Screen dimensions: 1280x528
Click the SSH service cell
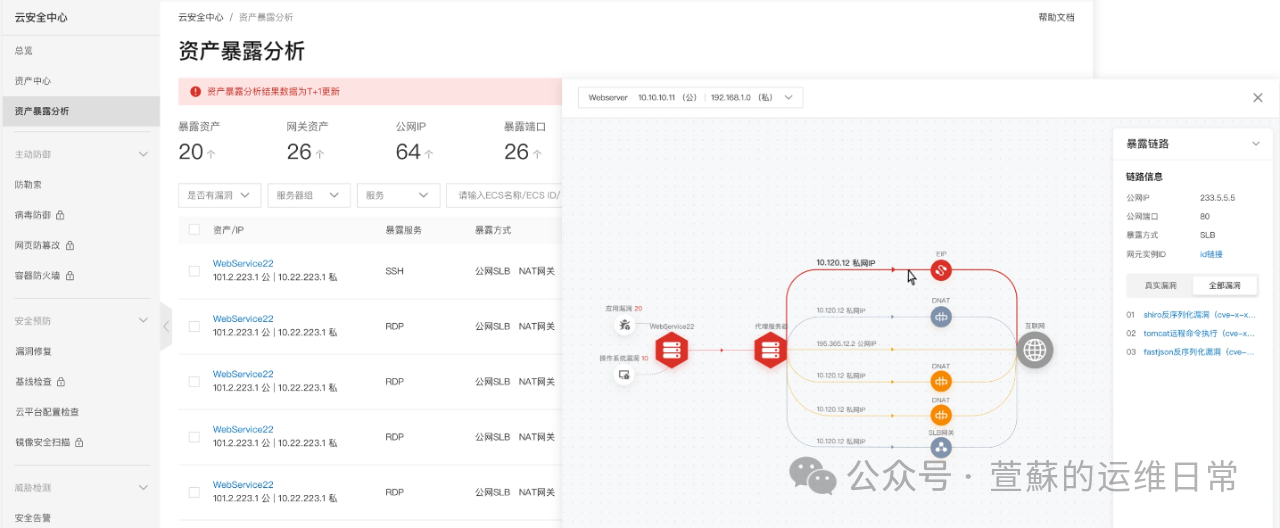pyautogui.click(x=394, y=270)
